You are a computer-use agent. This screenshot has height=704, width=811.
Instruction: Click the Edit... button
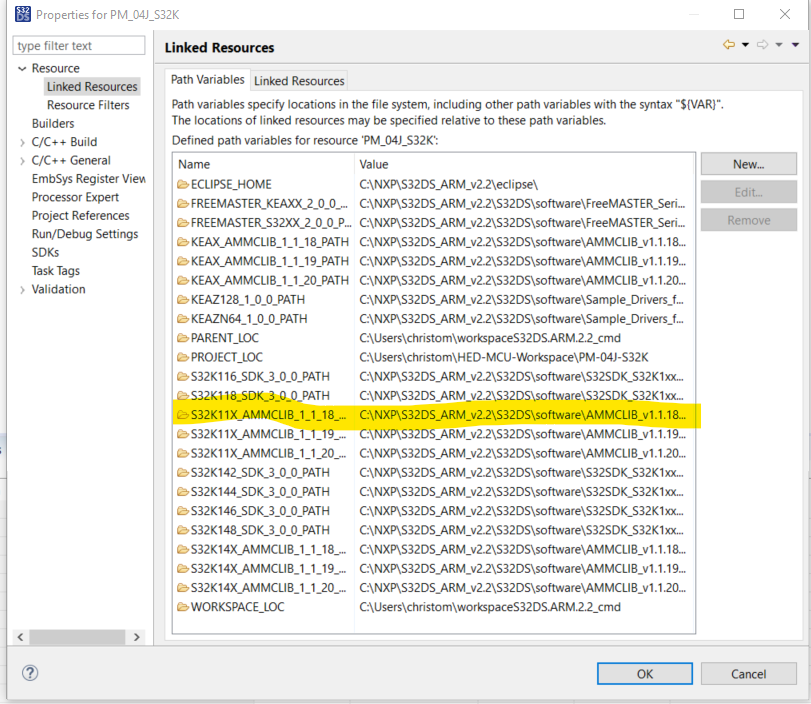pos(748,192)
